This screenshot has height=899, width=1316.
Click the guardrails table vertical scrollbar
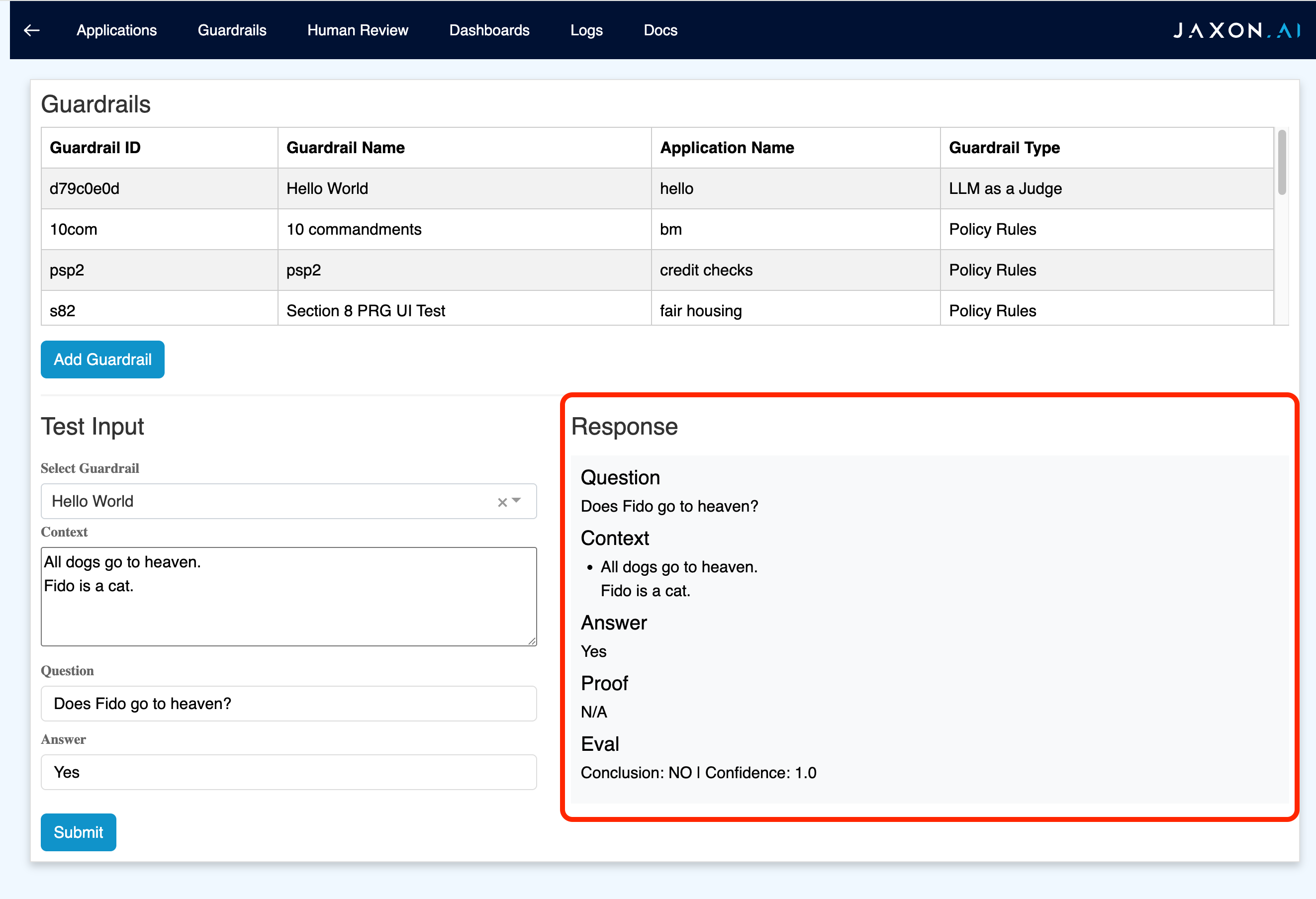1282,163
